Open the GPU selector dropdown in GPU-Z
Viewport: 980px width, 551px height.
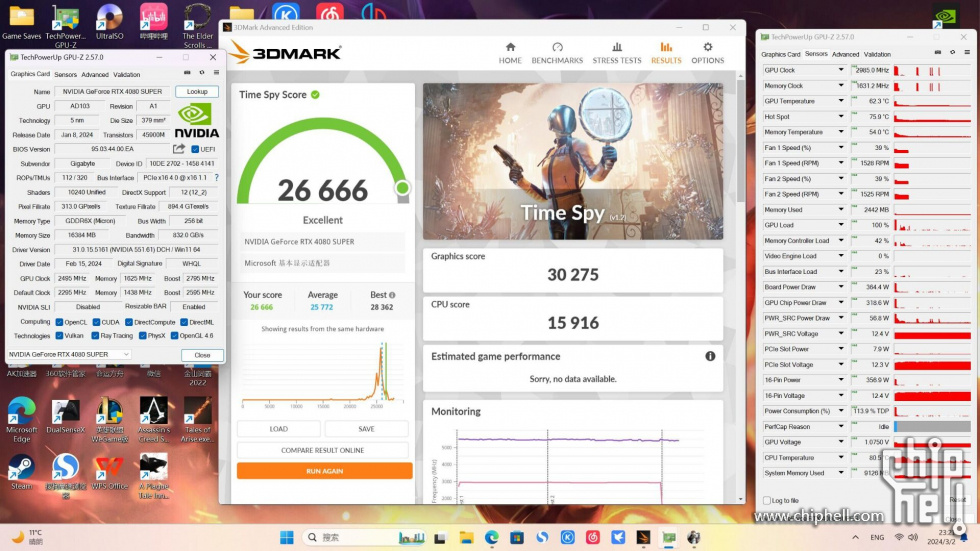point(69,354)
